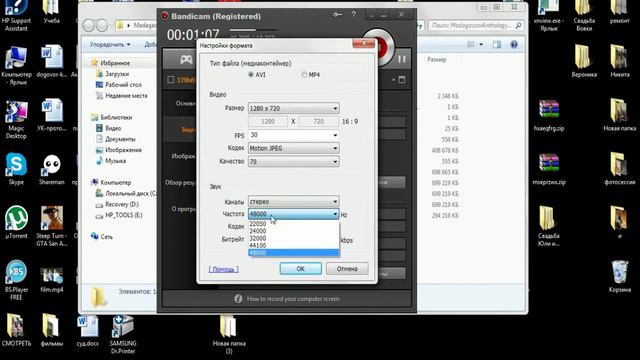Select the HP Support Assistant desktop icon
The image size is (640, 360).
tap(16, 16)
